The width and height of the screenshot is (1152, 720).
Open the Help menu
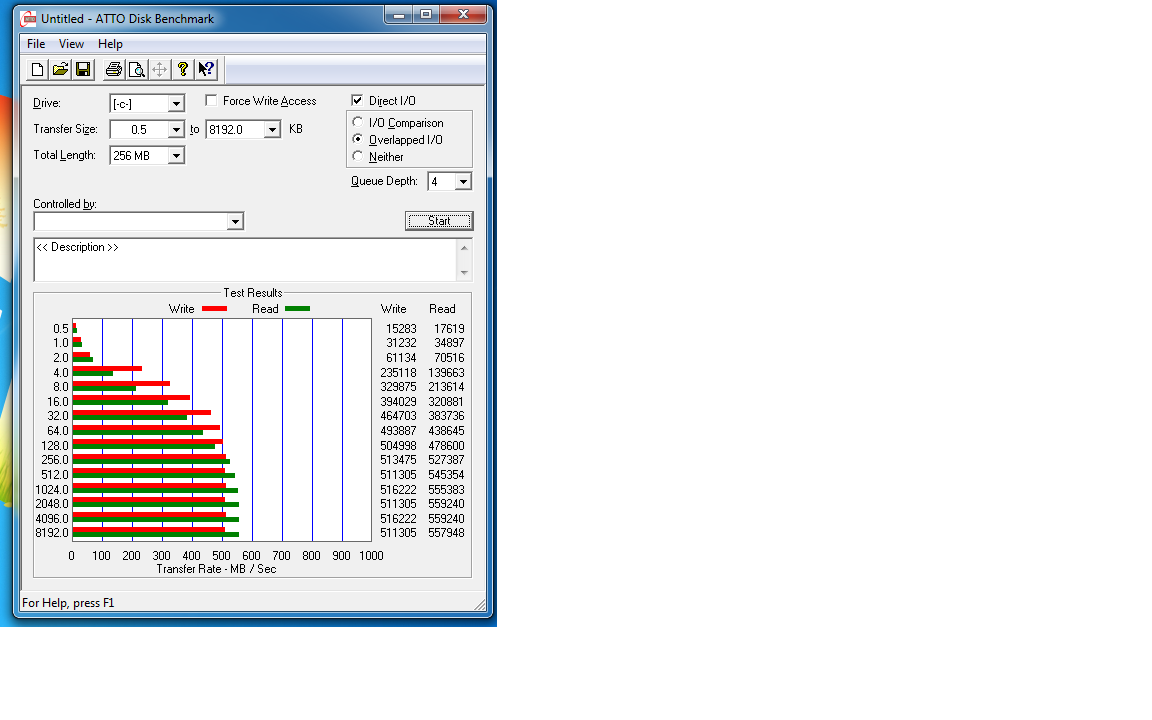[x=110, y=44]
